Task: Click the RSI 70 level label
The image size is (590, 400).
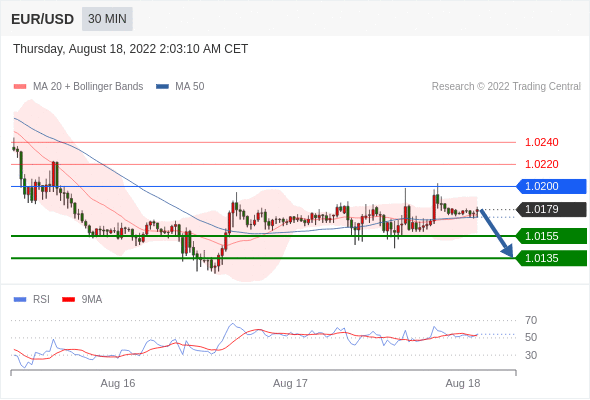Action: coord(531,320)
